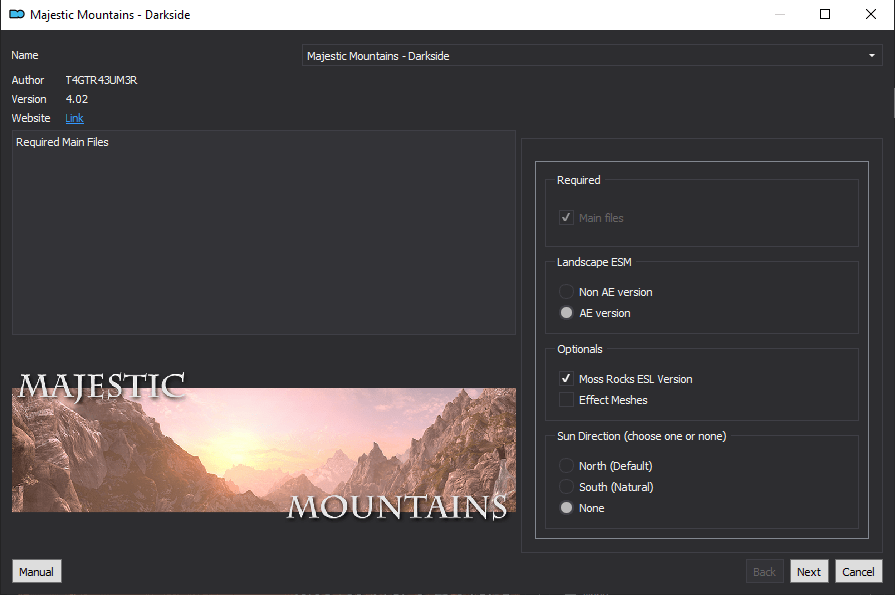Click the Optionals group label
This screenshot has width=895, height=595.
580,349
